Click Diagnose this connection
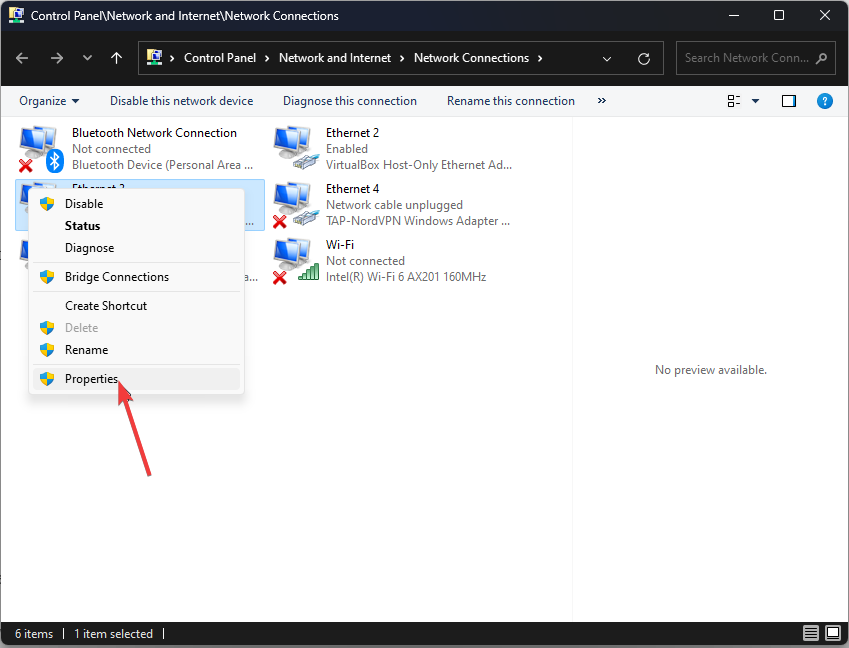Image resolution: width=849 pixels, height=648 pixels. pyautogui.click(x=350, y=101)
